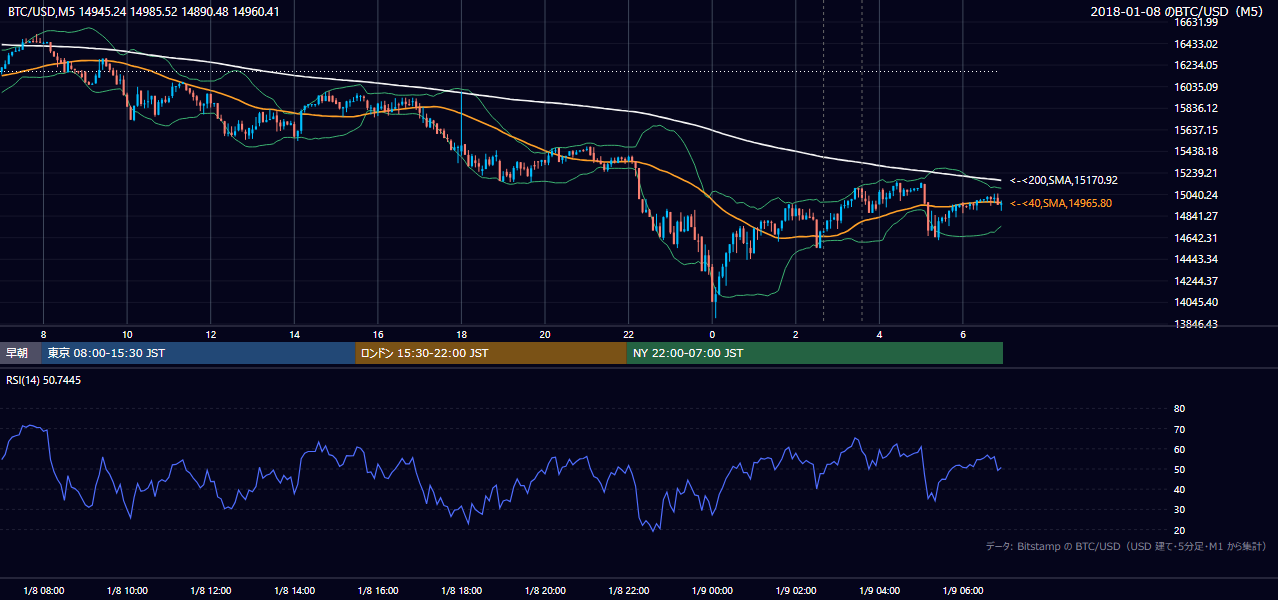Click the 1/8 20:00 time label

click(545, 590)
